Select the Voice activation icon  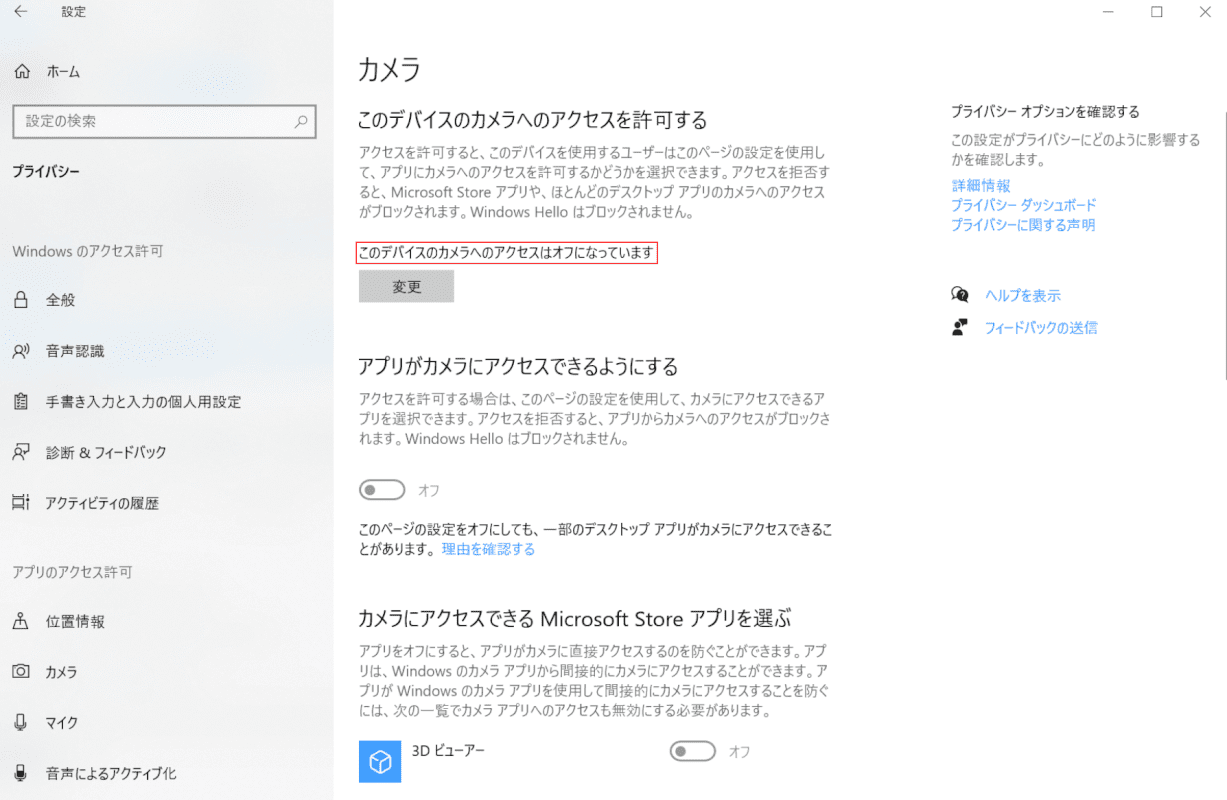pos(21,774)
